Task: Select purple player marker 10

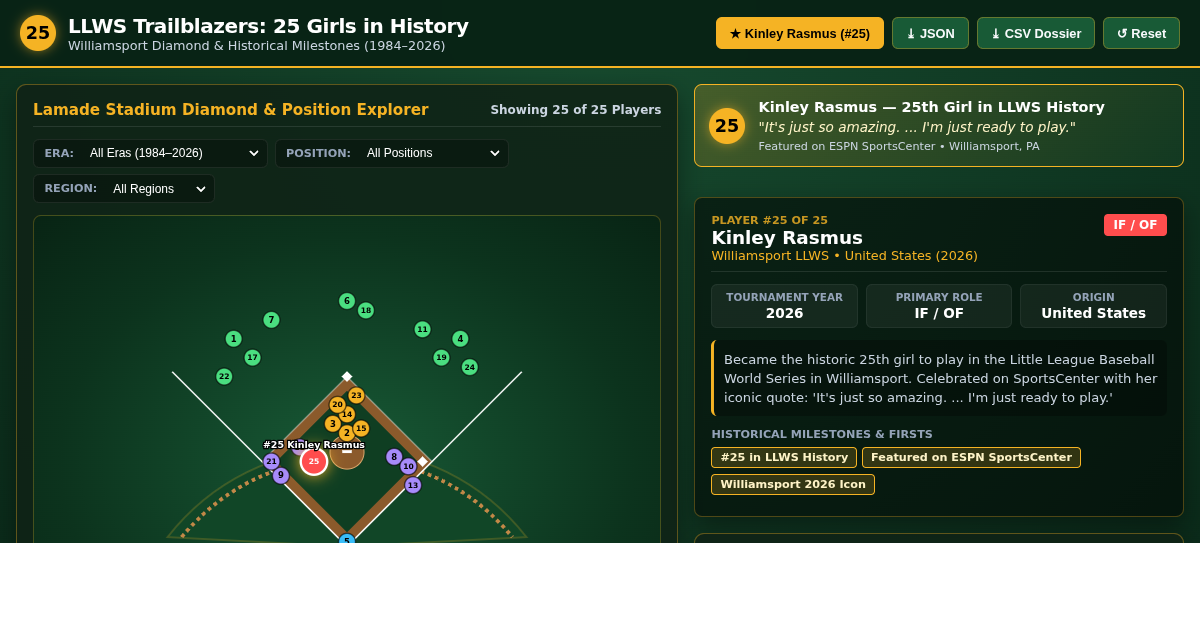Action: click(x=408, y=466)
